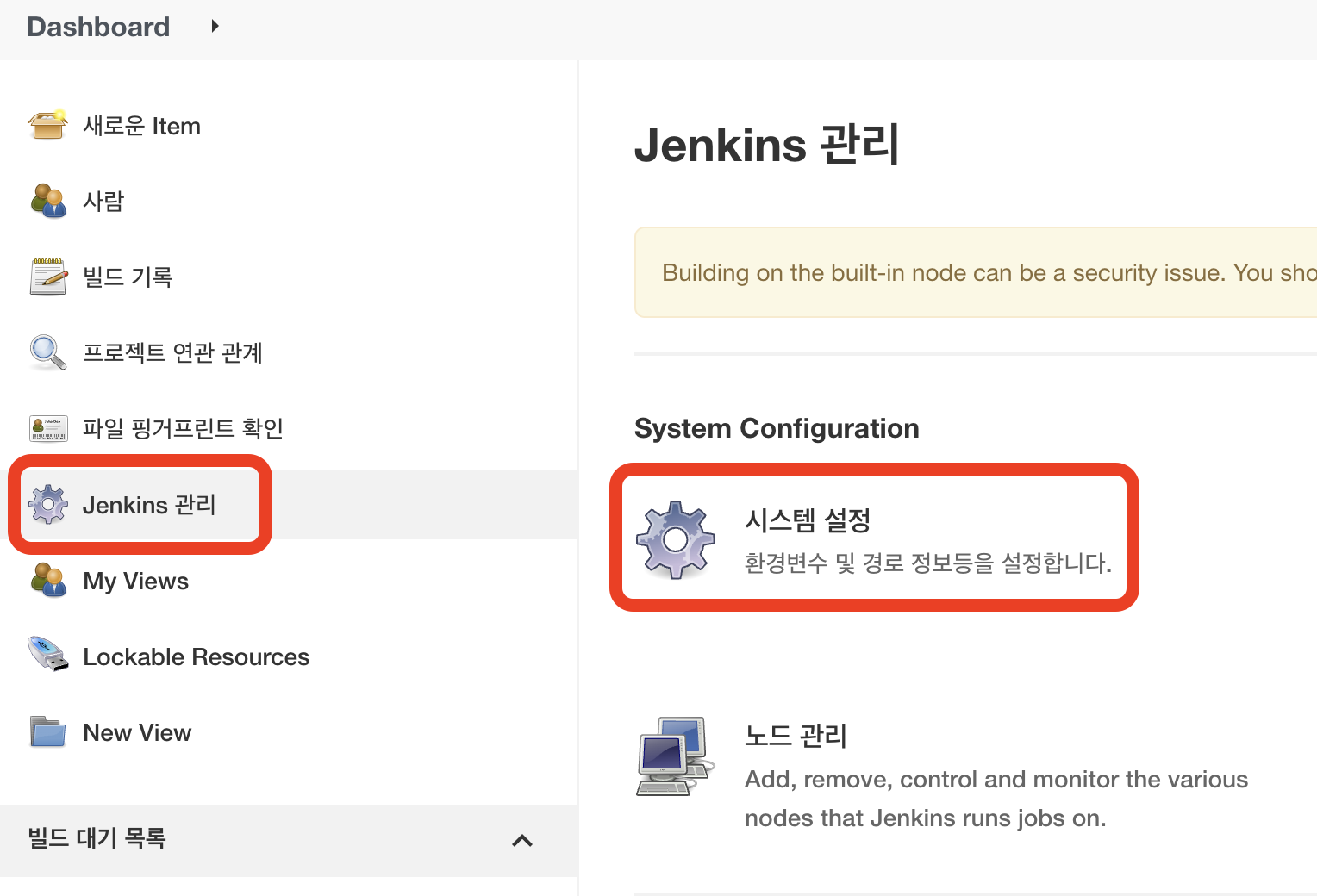This screenshot has width=1317, height=896.
Task: Select the 새로운 Item package icon
Action: pyautogui.click(x=47, y=125)
